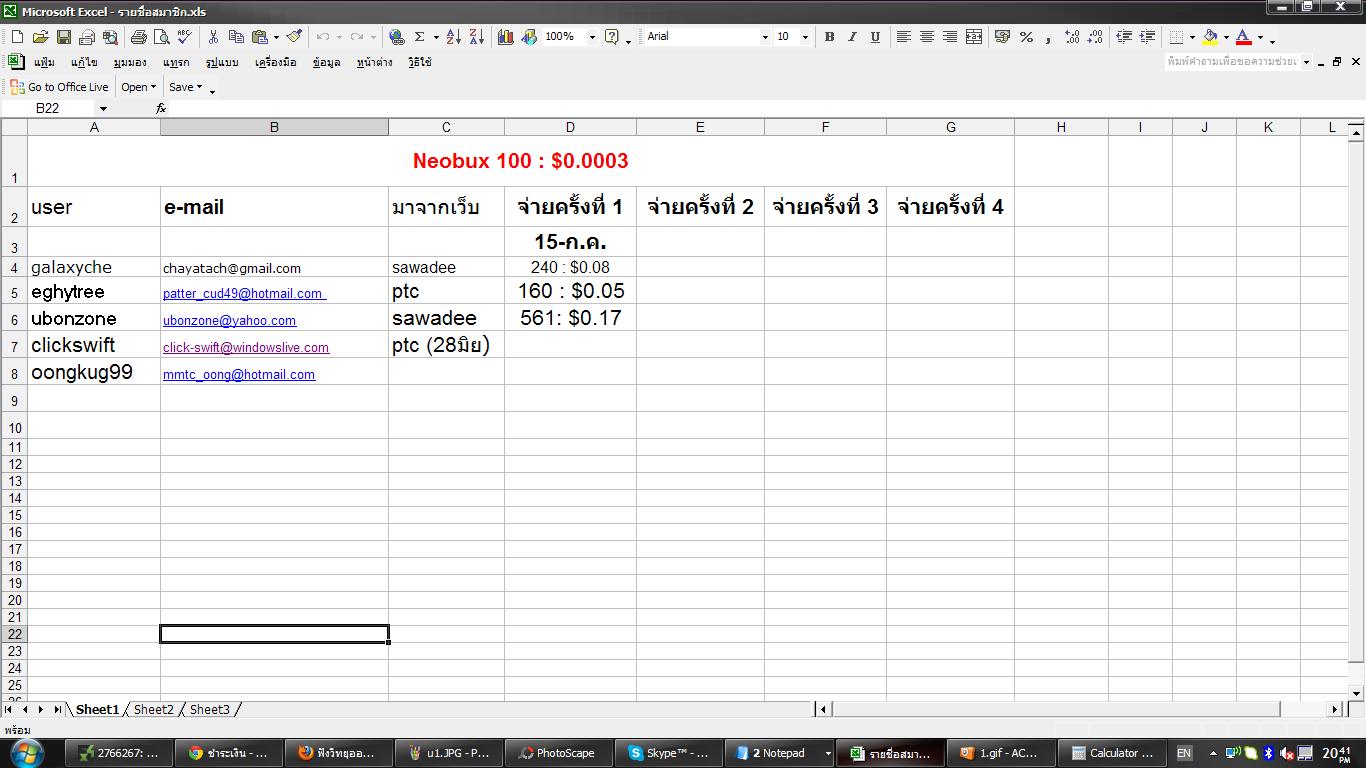Sort ascending A to Z

click(x=454, y=37)
